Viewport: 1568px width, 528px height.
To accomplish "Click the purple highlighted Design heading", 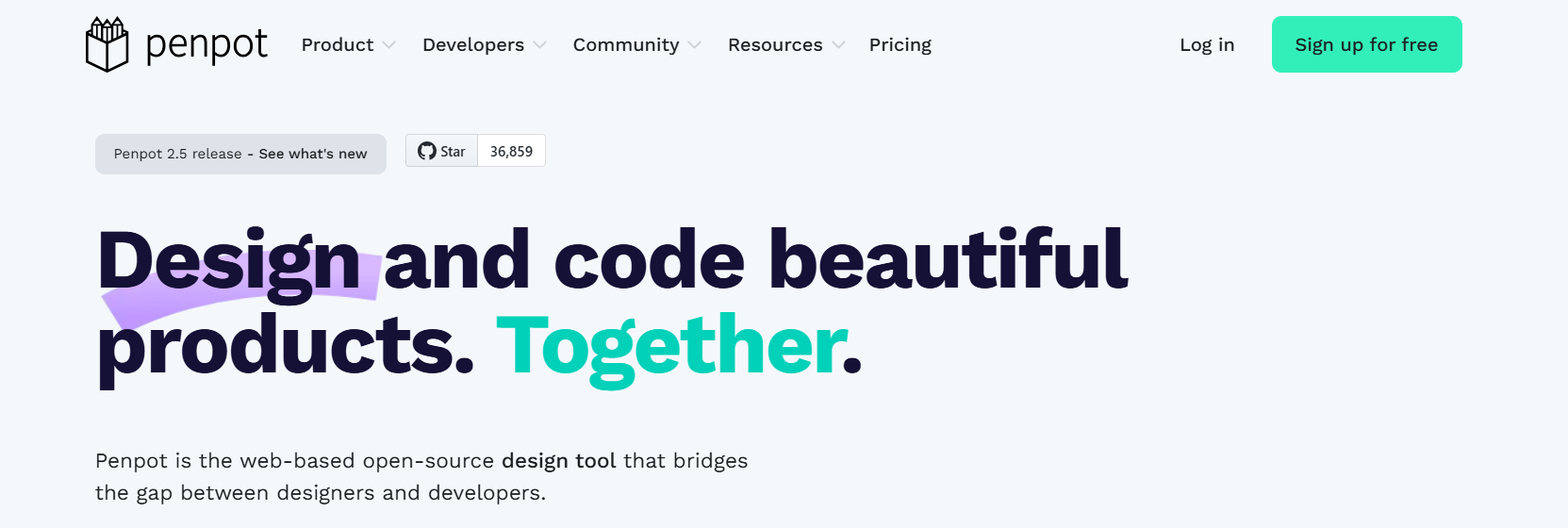I will coord(230,262).
